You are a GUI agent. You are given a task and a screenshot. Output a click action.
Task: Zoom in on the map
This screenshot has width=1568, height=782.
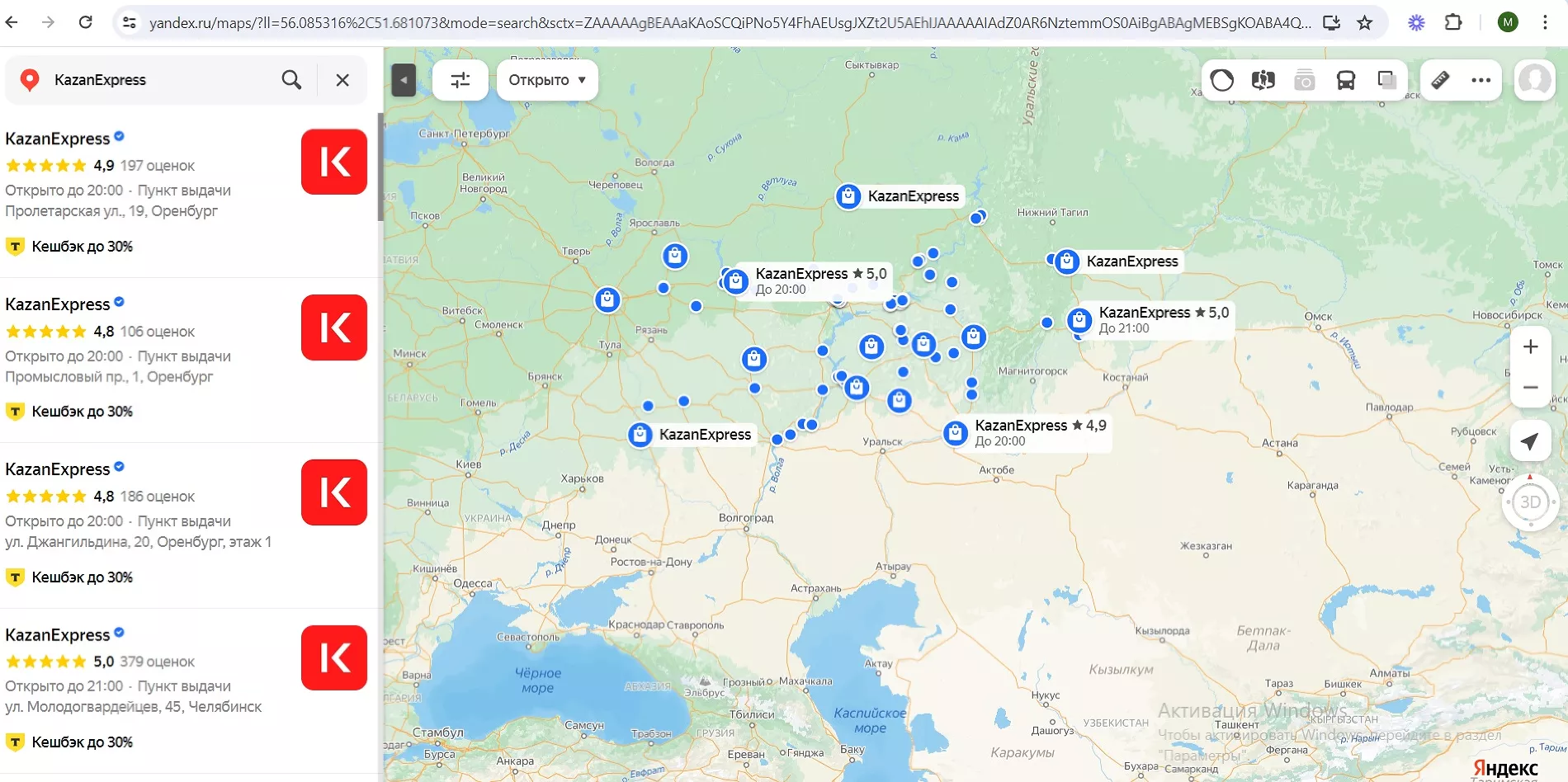[1530, 347]
